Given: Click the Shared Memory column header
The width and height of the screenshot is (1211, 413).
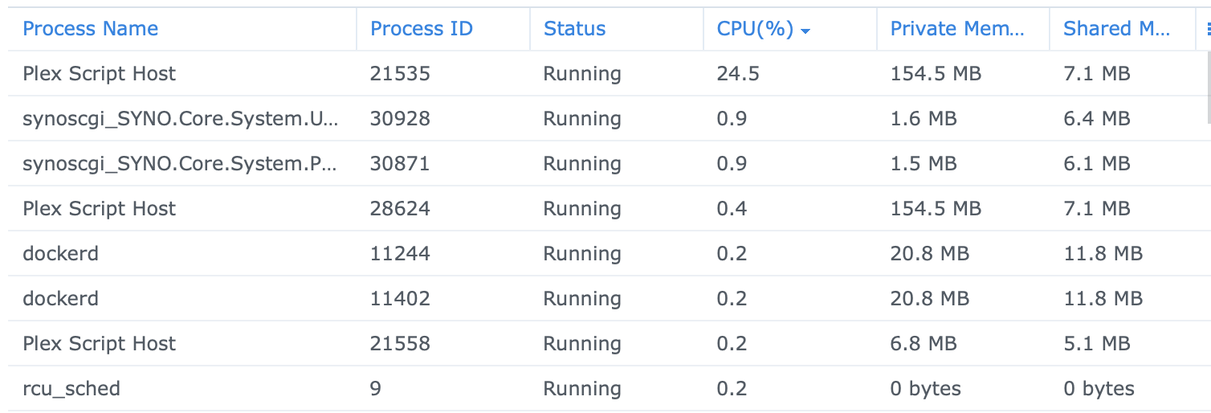Looking at the screenshot, I should pyautogui.click(x=1116, y=29).
